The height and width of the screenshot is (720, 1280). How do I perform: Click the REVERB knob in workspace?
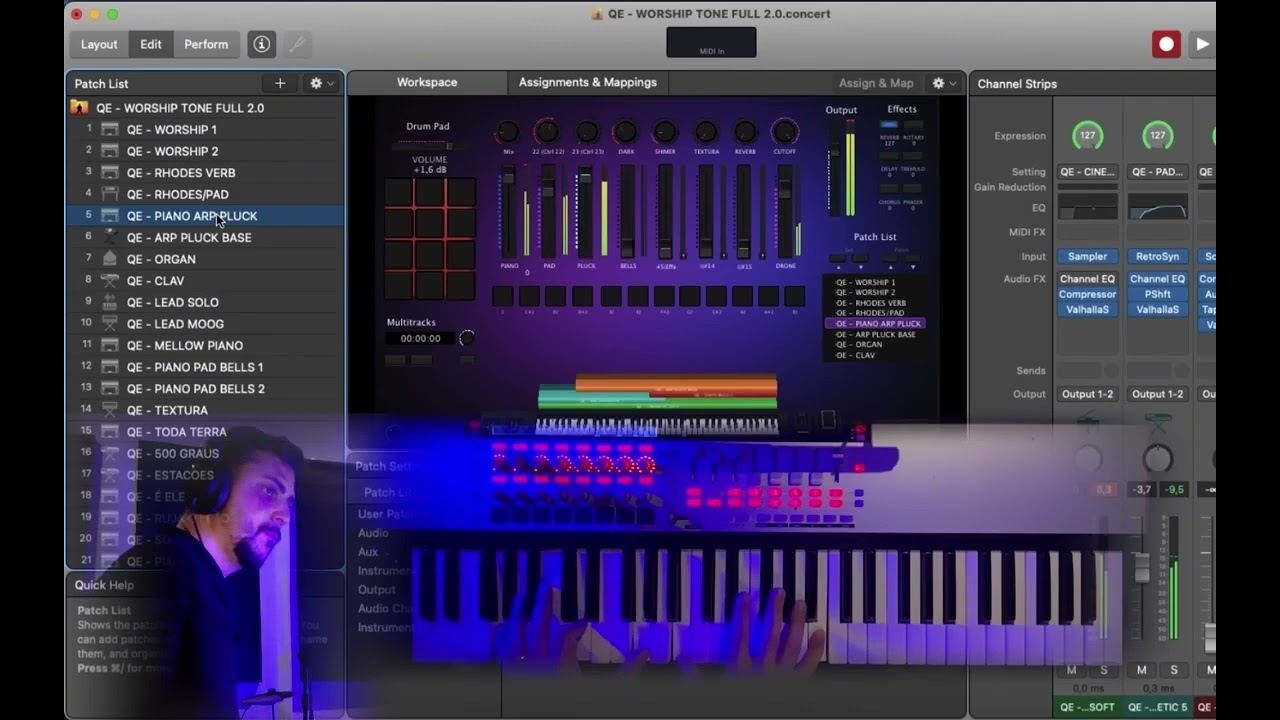745,132
